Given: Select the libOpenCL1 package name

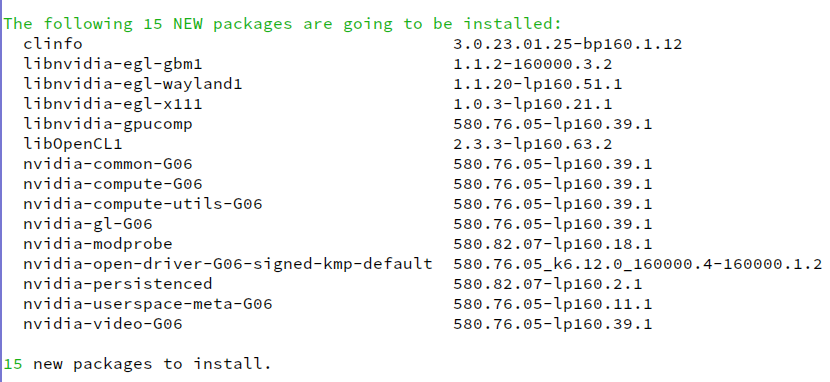Looking at the screenshot, I should tap(73, 144).
